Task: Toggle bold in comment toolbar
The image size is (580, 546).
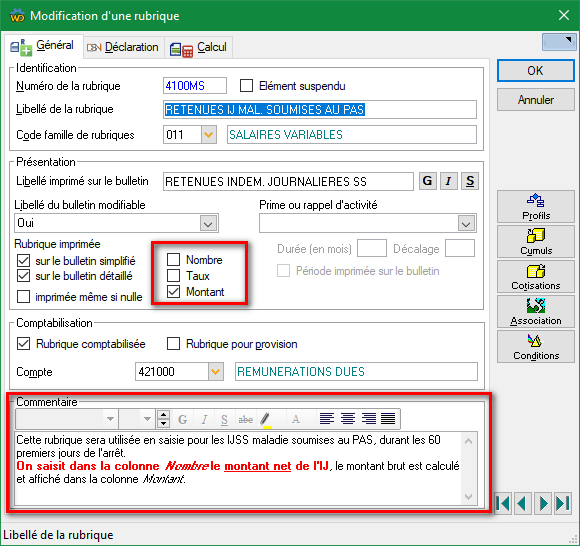Action: [182, 419]
